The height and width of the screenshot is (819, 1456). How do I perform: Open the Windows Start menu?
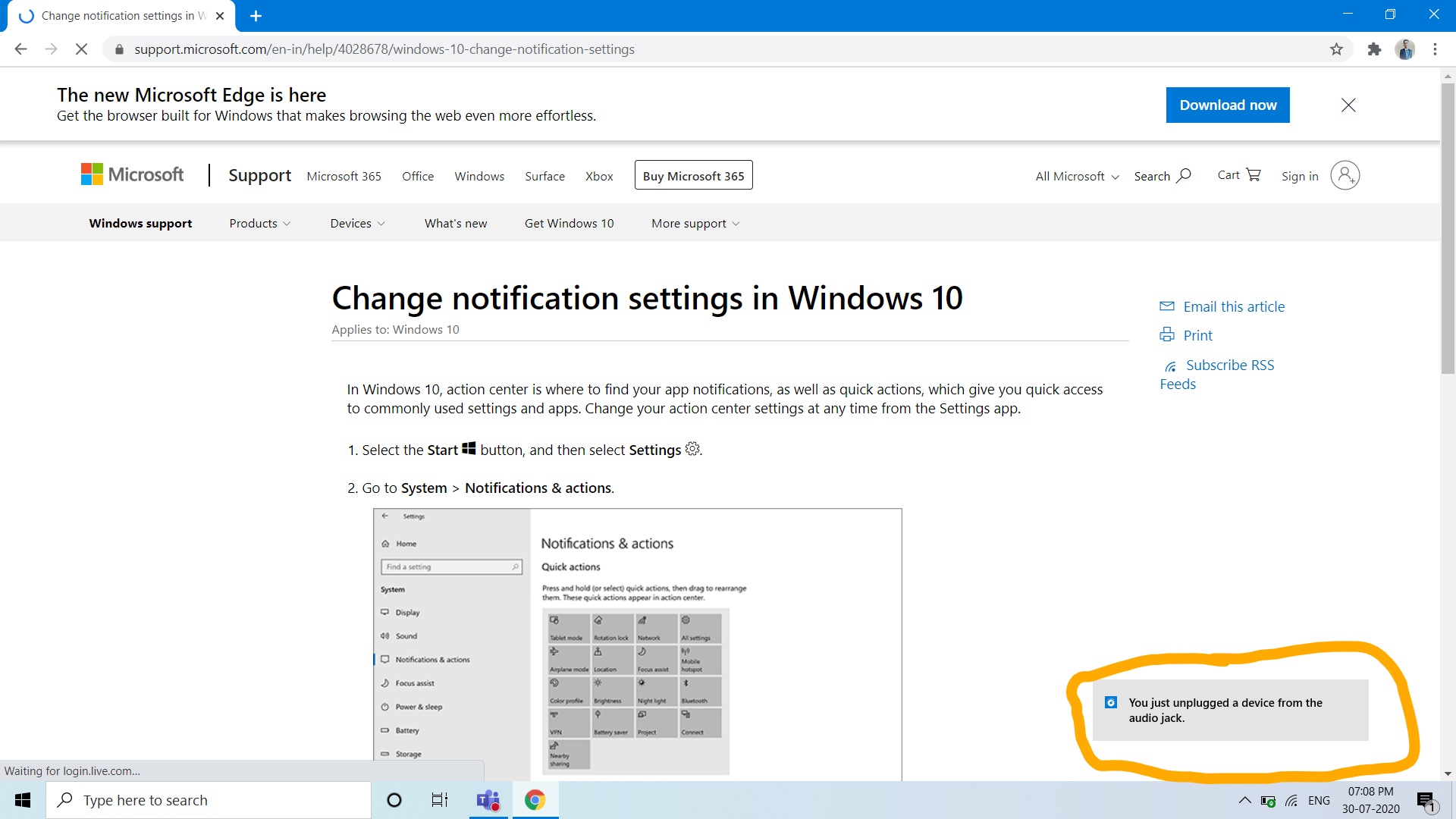pyautogui.click(x=23, y=800)
